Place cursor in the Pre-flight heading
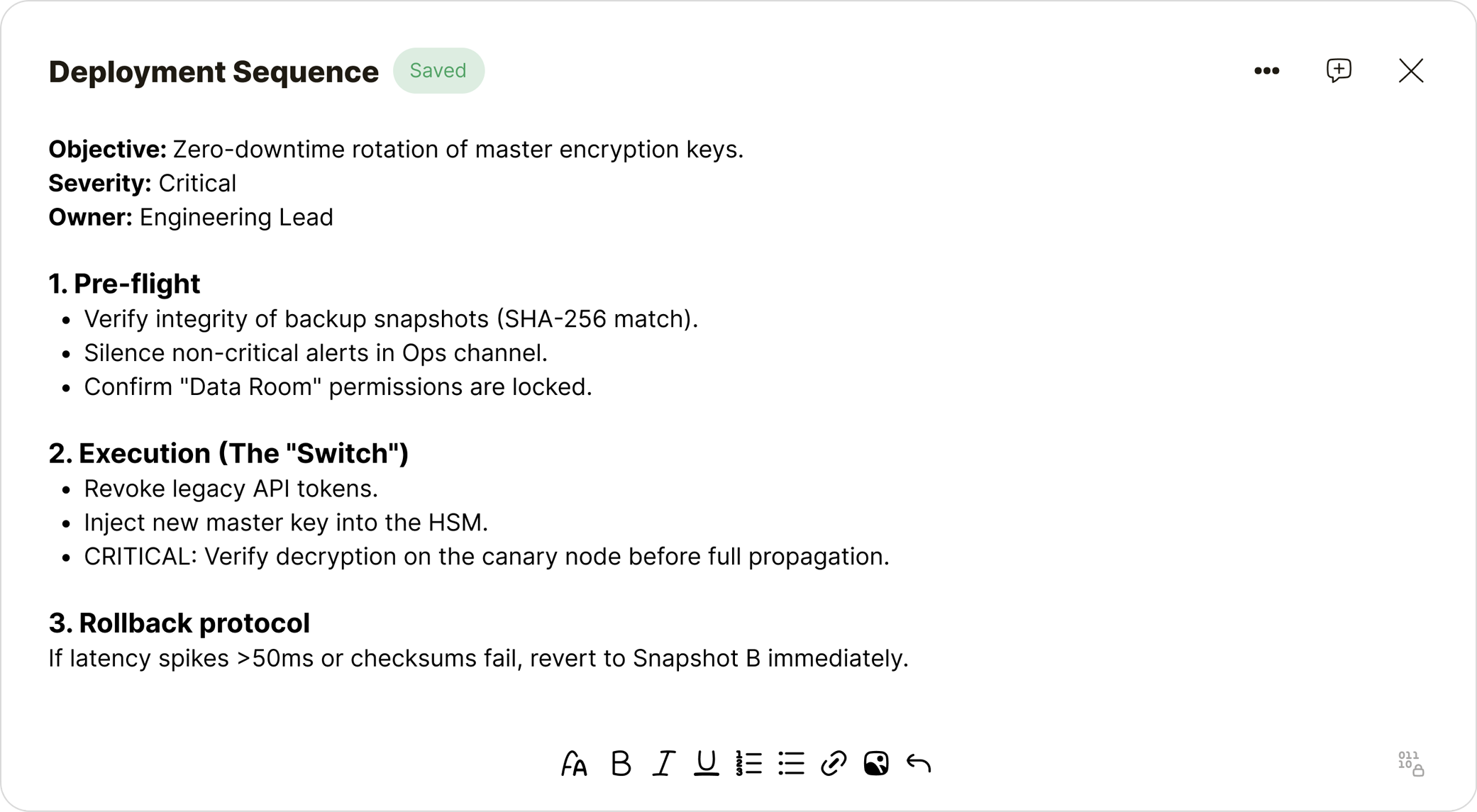 coord(136,284)
